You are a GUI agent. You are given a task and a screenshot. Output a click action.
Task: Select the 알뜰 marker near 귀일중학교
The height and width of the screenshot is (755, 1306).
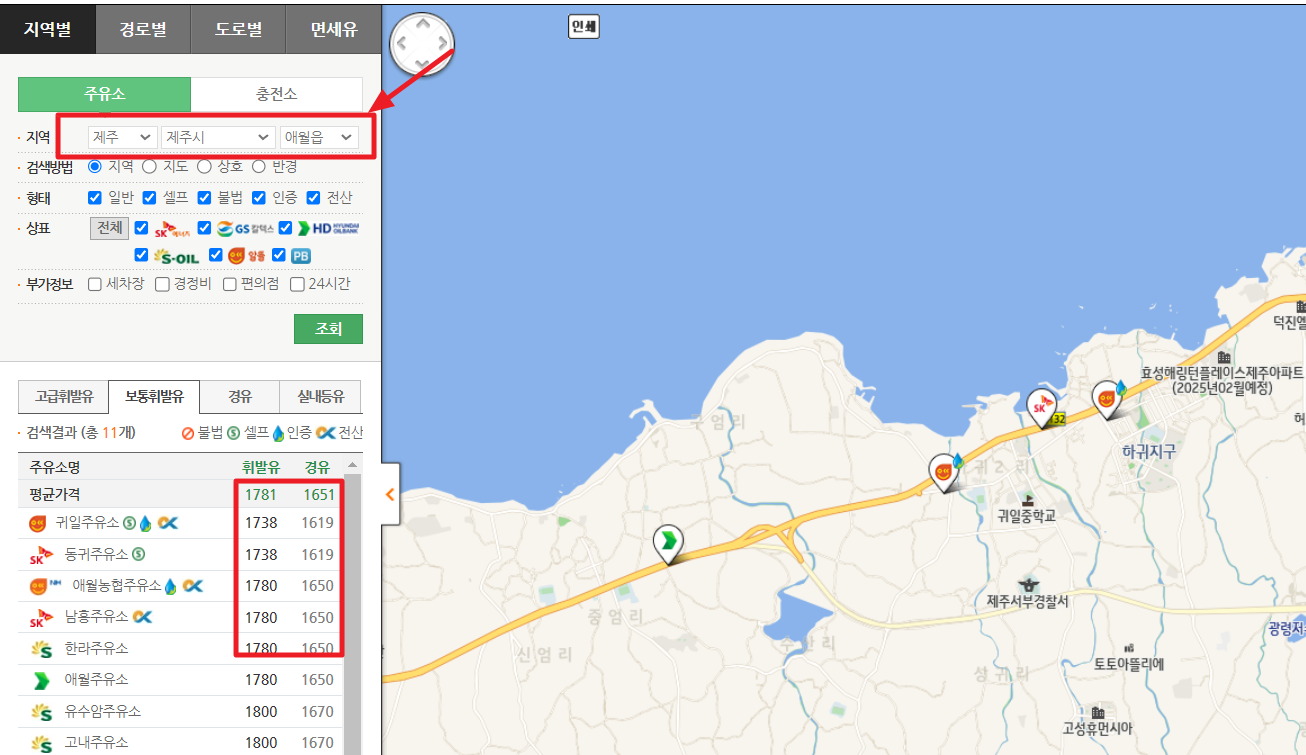(x=942, y=472)
